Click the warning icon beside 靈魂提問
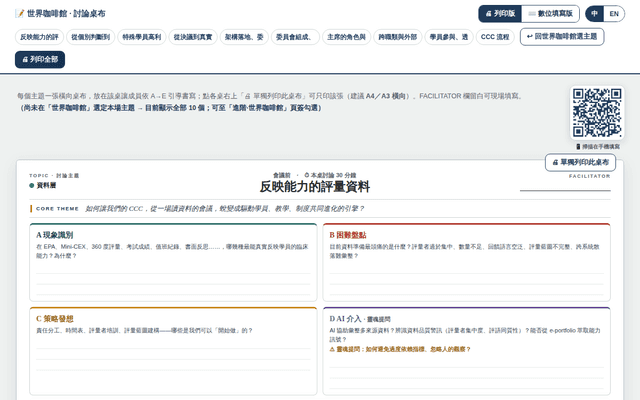Viewport: 640px width, 400px height. click(332, 349)
